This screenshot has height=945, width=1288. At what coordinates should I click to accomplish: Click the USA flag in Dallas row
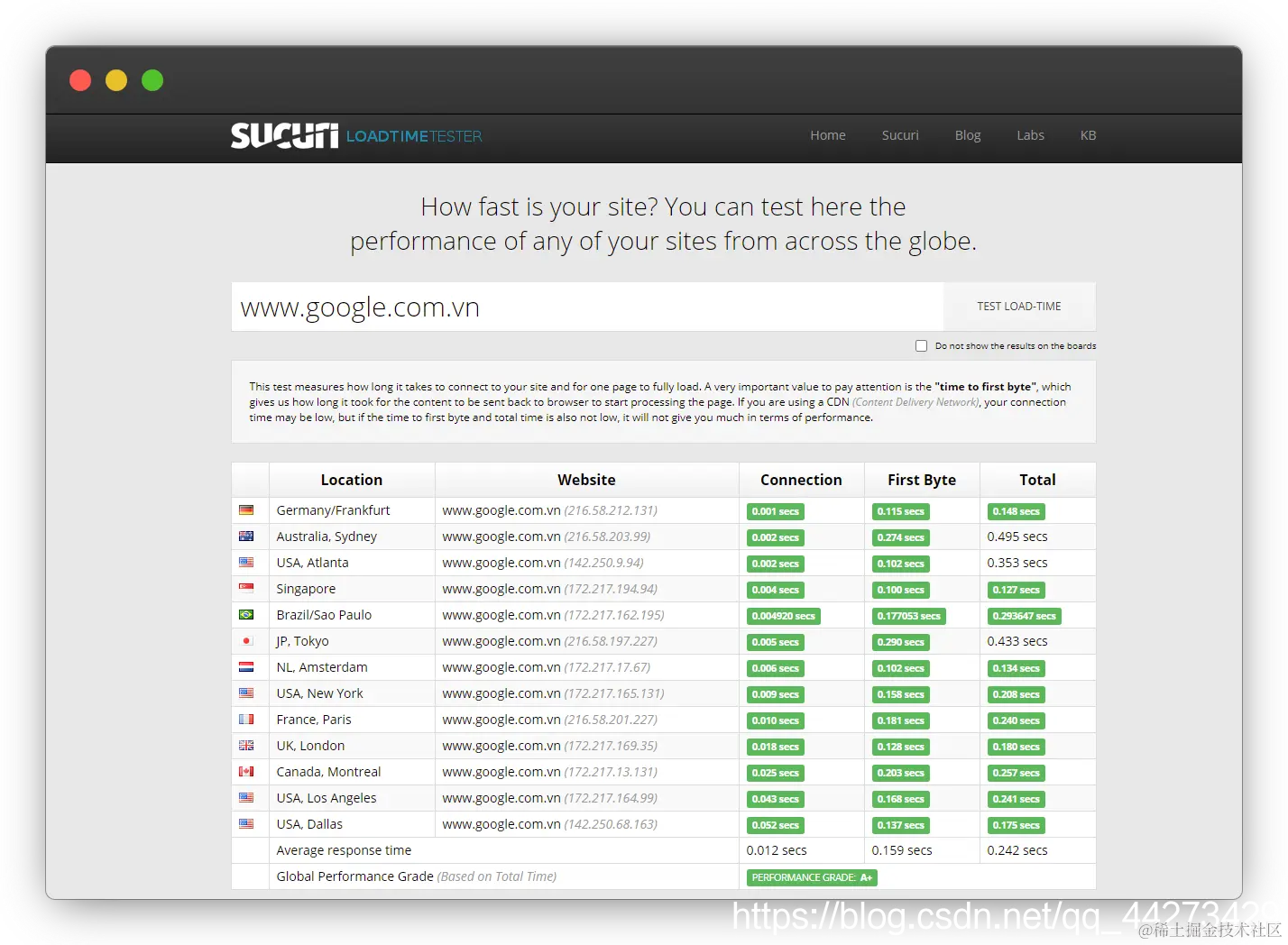tap(246, 824)
